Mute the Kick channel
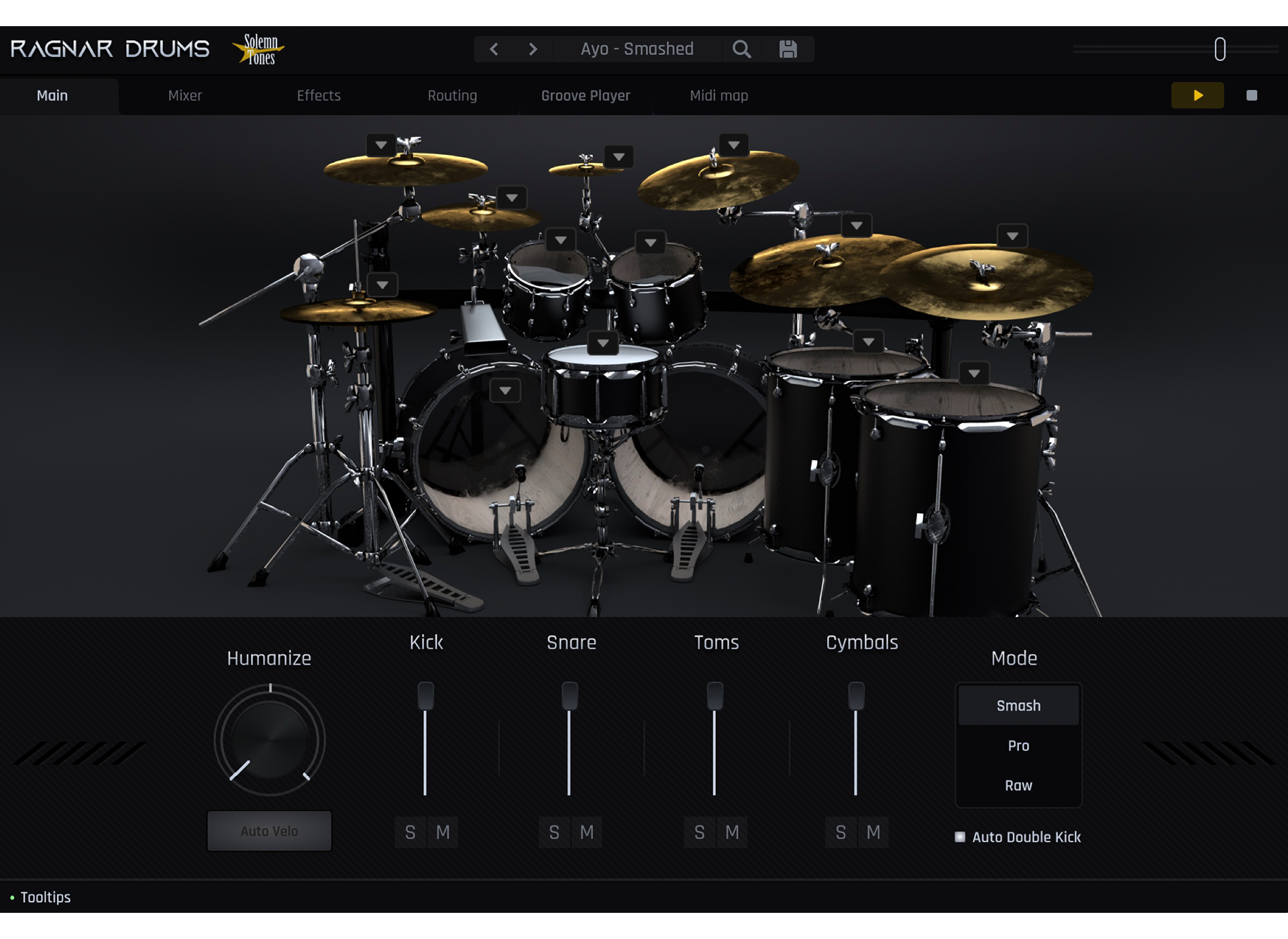The width and height of the screenshot is (1288, 939). [443, 832]
